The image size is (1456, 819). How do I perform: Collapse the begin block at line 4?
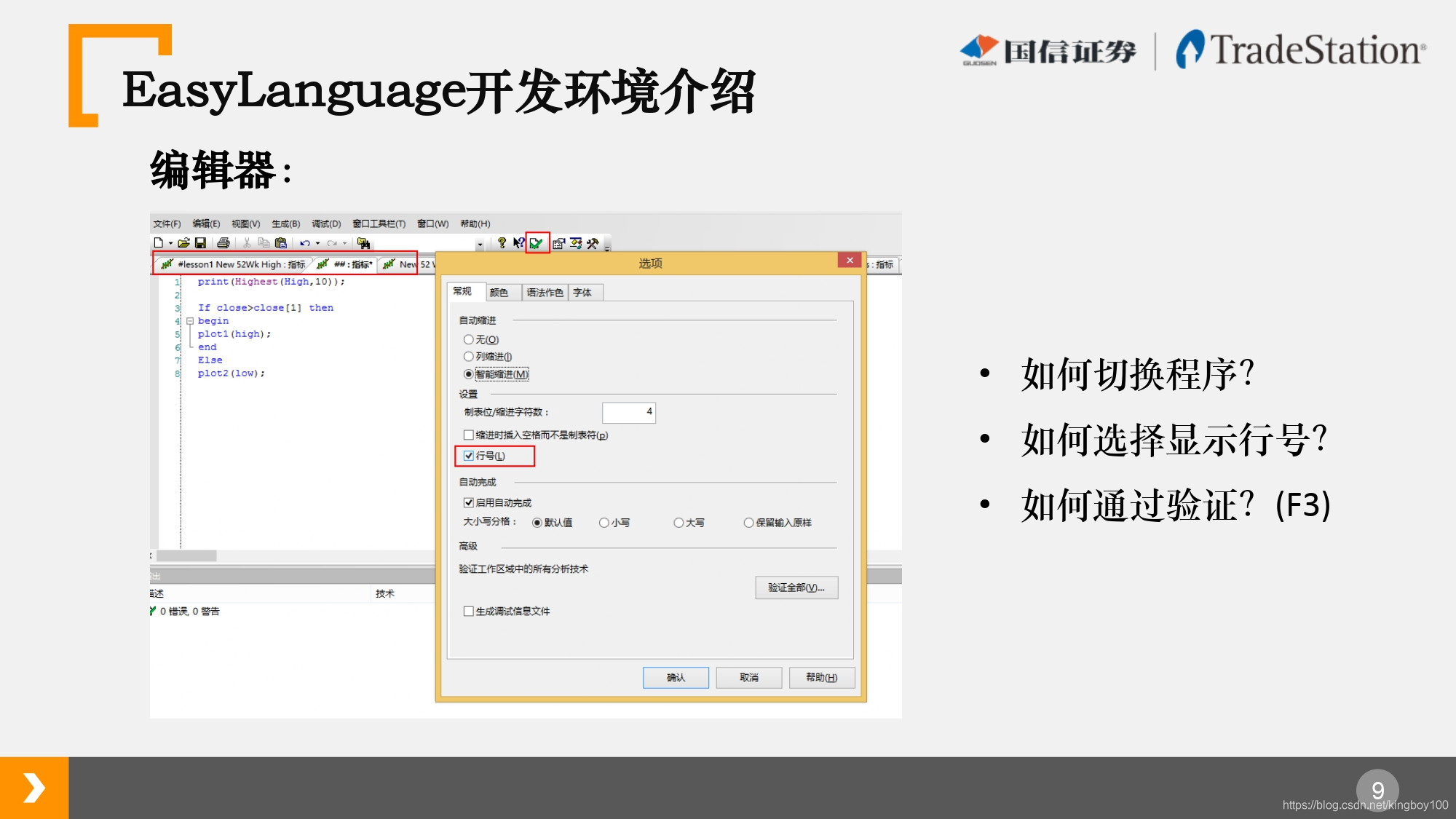coord(190,321)
